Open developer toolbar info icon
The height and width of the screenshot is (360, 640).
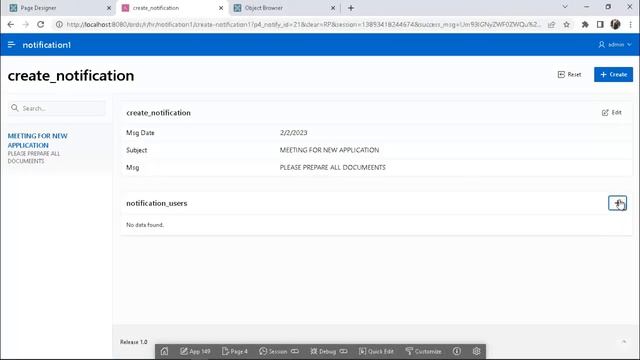(x=457, y=351)
